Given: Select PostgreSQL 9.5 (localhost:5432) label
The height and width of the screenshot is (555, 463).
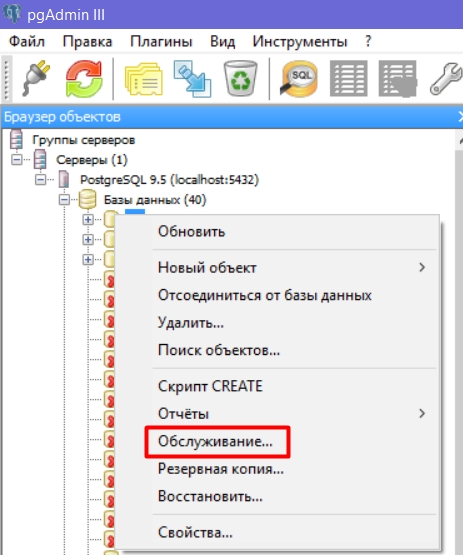Looking at the screenshot, I should tap(170, 180).
